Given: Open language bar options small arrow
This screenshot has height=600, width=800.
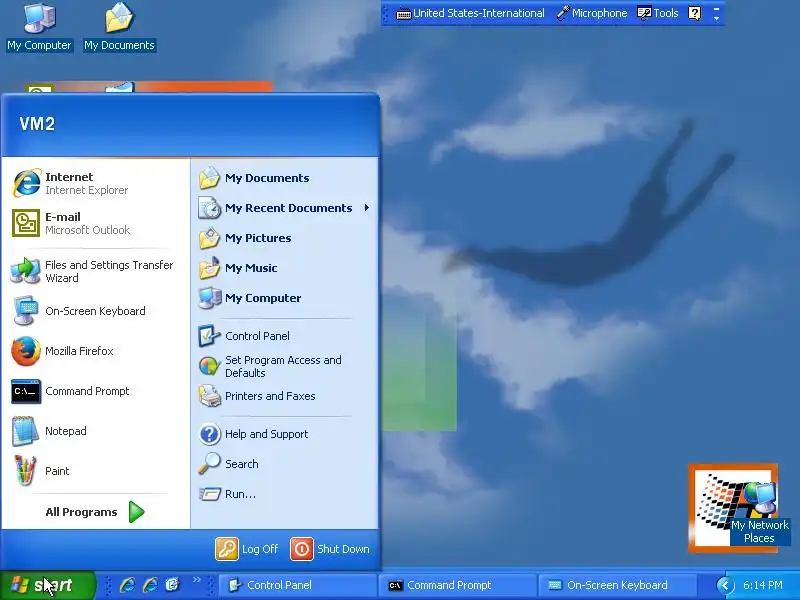Looking at the screenshot, I should pos(716,18).
